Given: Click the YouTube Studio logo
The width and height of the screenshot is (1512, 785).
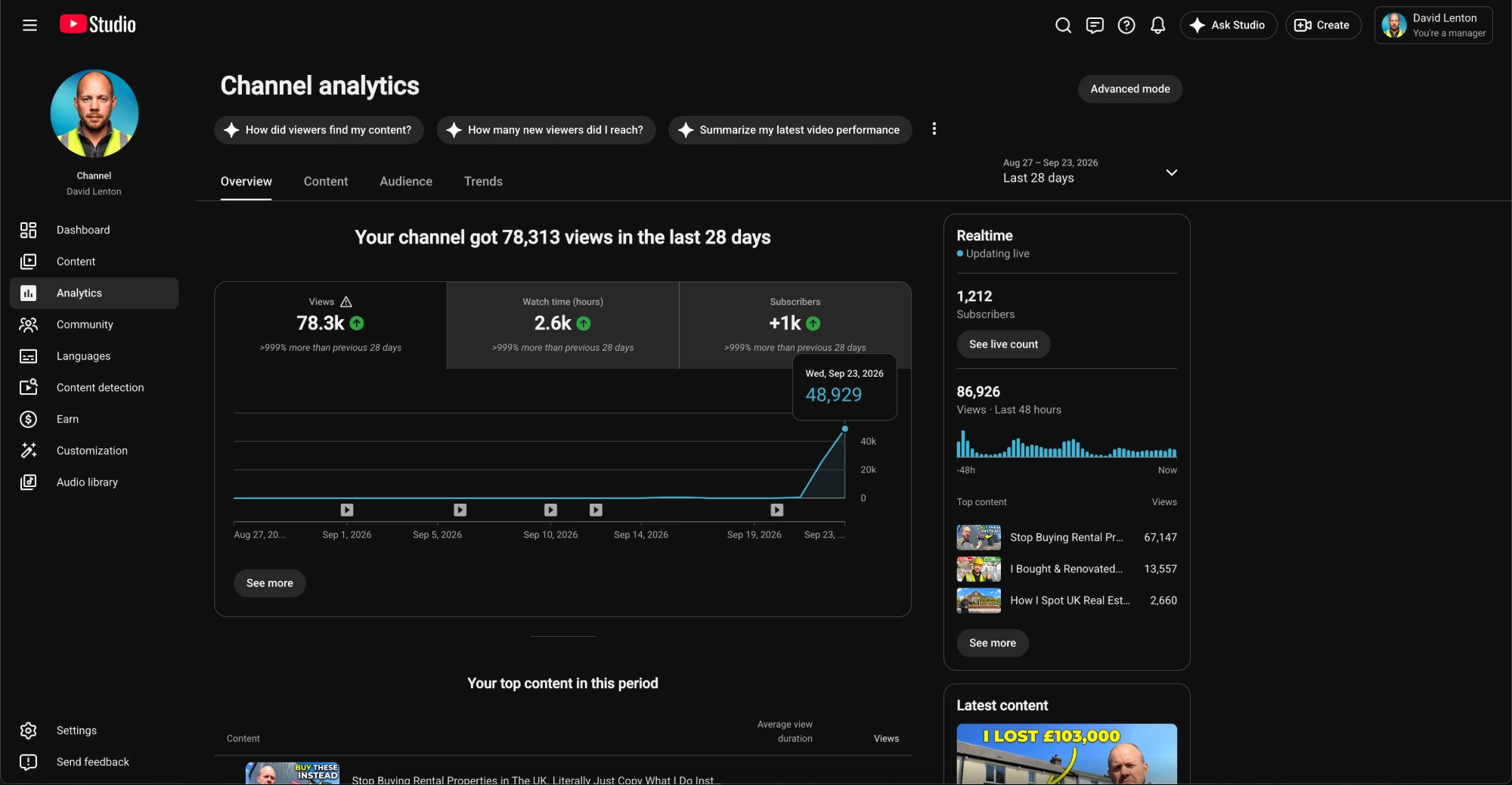Looking at the screenshot, I should point(98,25).
